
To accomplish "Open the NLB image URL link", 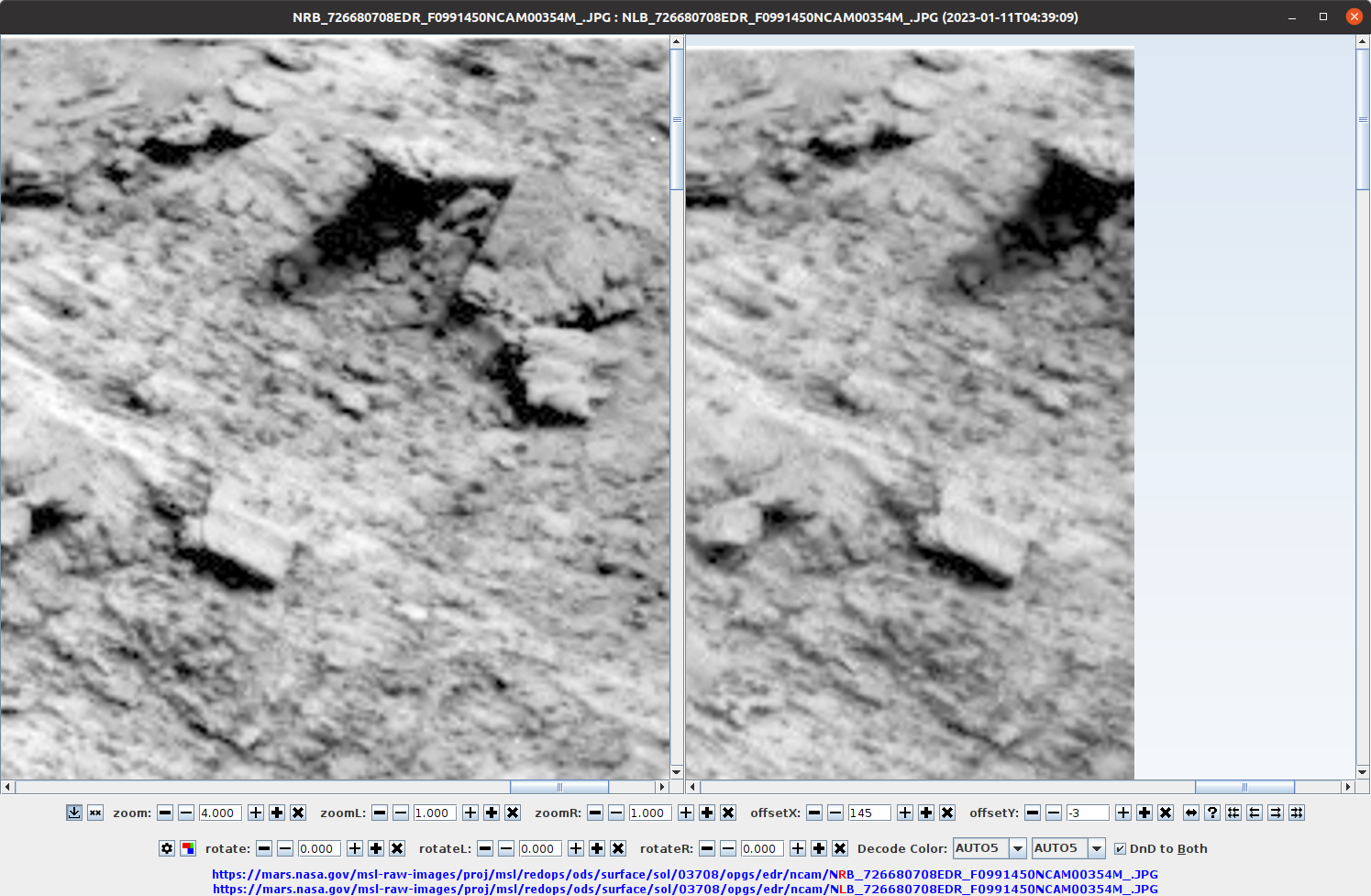I will point(685,889).
